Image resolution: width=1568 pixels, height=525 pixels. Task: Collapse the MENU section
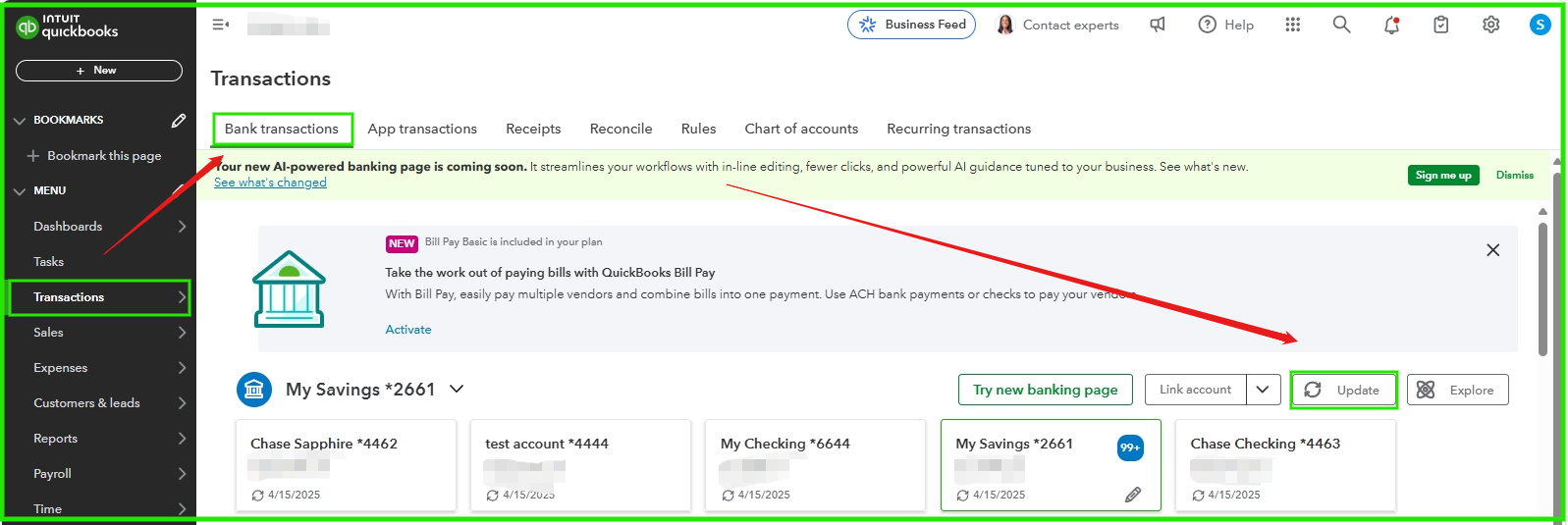click(20, 191)
